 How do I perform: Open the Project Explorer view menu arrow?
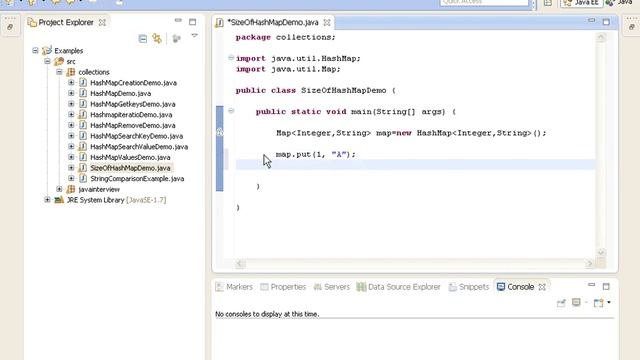pyautogui.click(x=195, y=36)
